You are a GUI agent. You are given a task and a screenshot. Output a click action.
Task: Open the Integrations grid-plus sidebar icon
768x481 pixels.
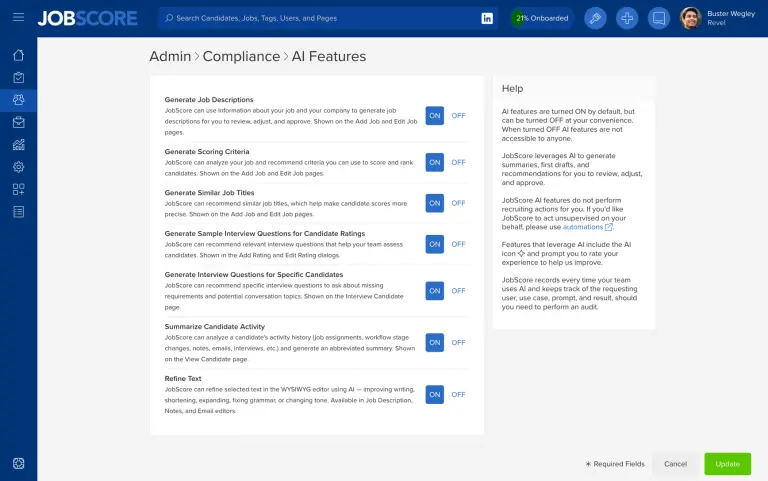(x=19, y=189)
